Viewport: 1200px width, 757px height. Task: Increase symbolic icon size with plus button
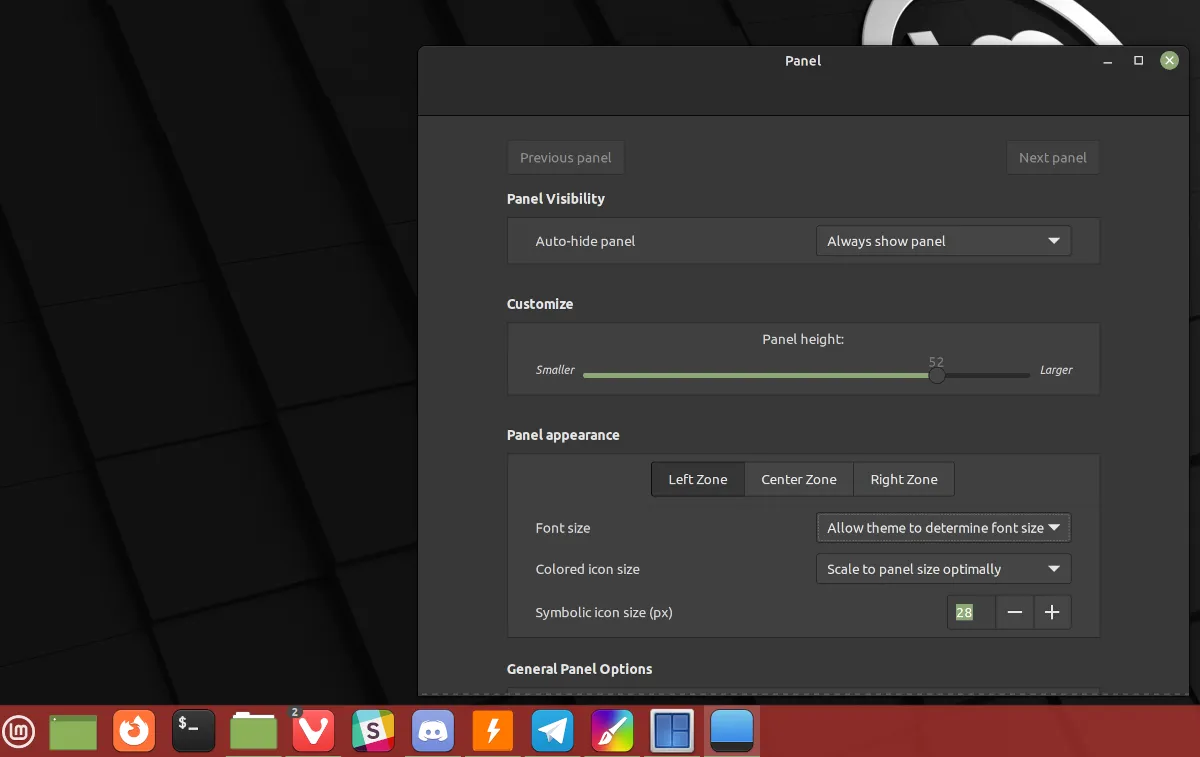coord(1052,612)
